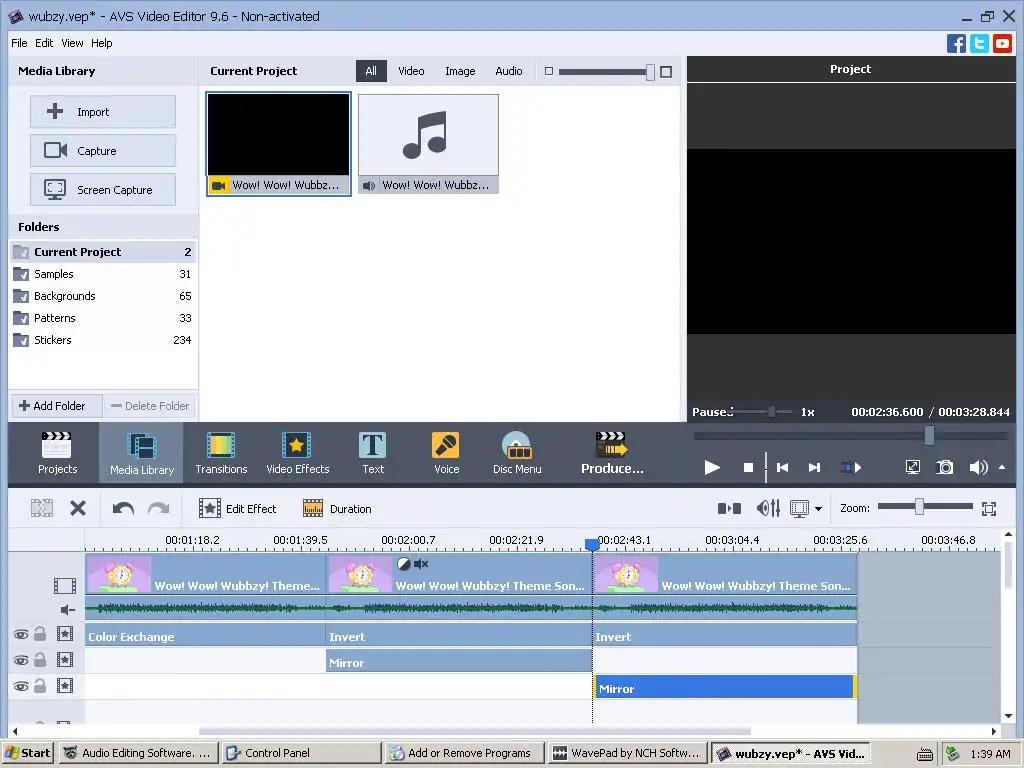Open the timeline view options dropdown

tap(818, 509)
